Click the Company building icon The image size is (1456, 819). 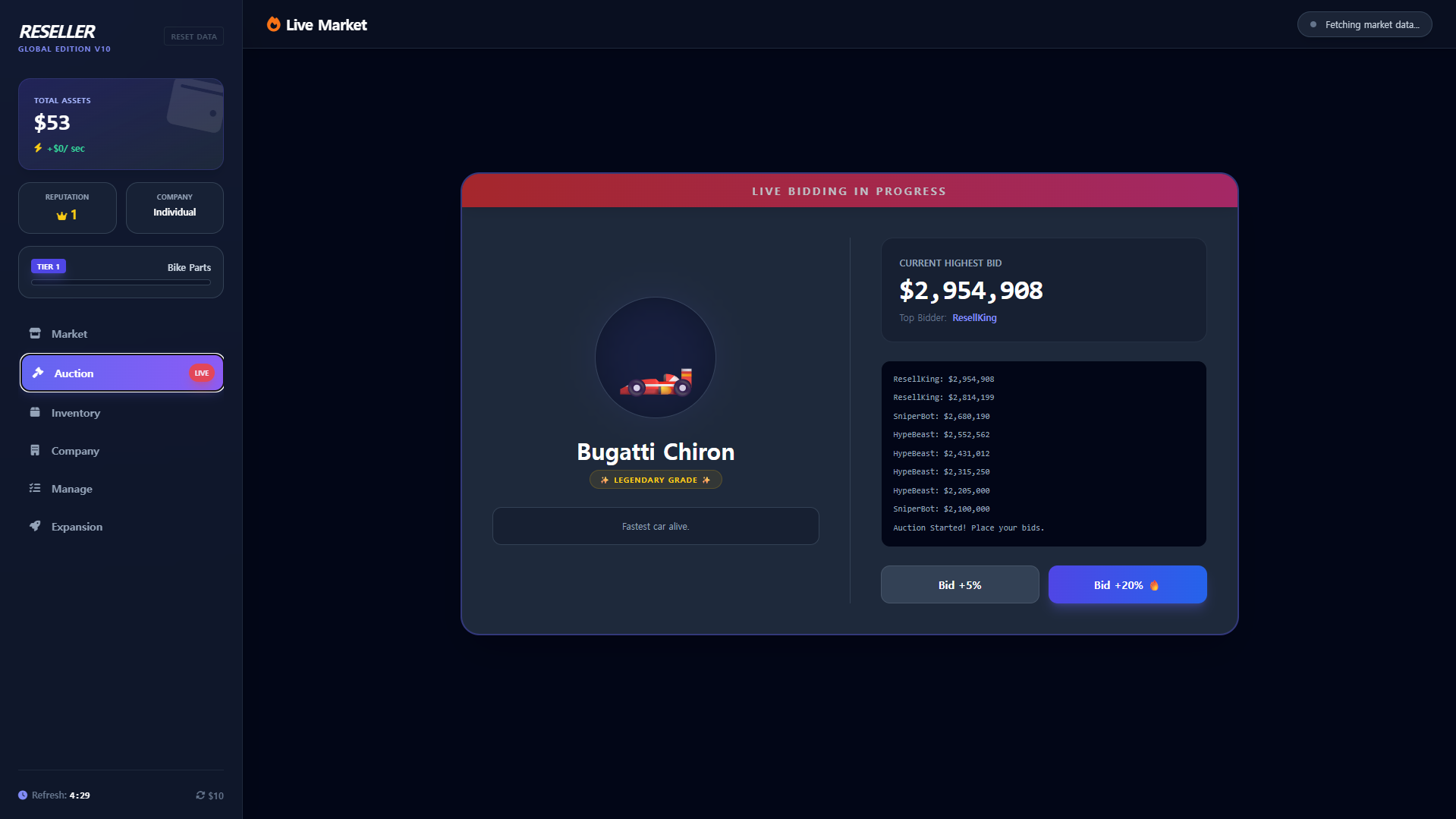35,450
